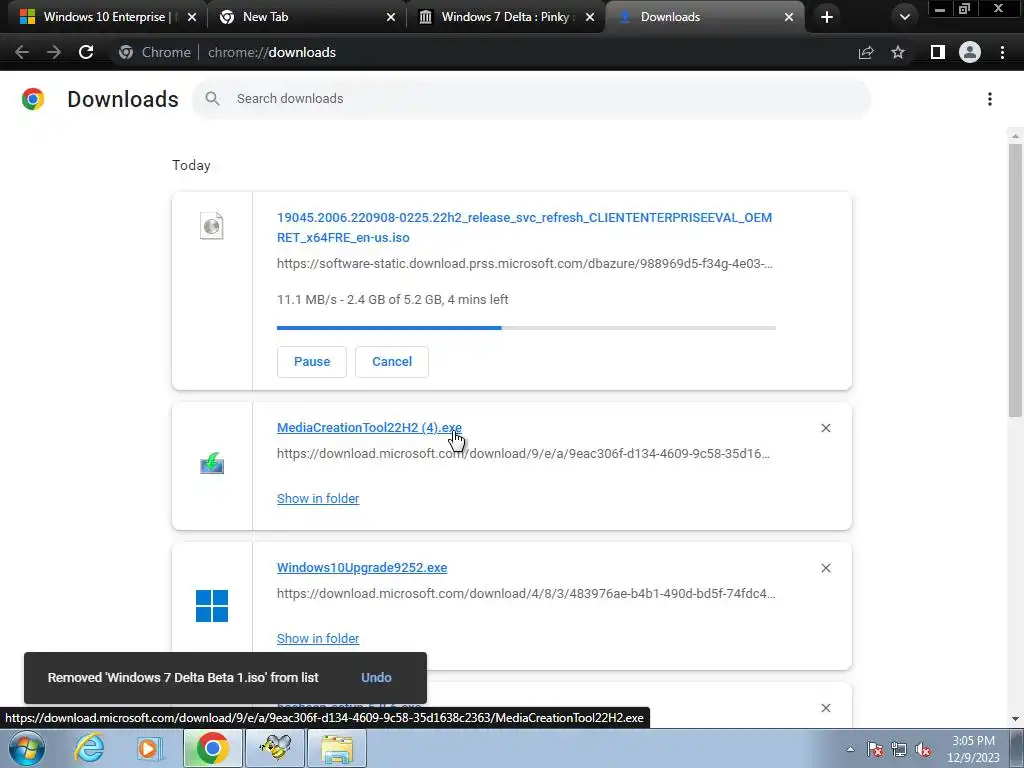Click the browser forward arrow
Image resolution: width=1024 pixels, height=768 pixels.
54,52
